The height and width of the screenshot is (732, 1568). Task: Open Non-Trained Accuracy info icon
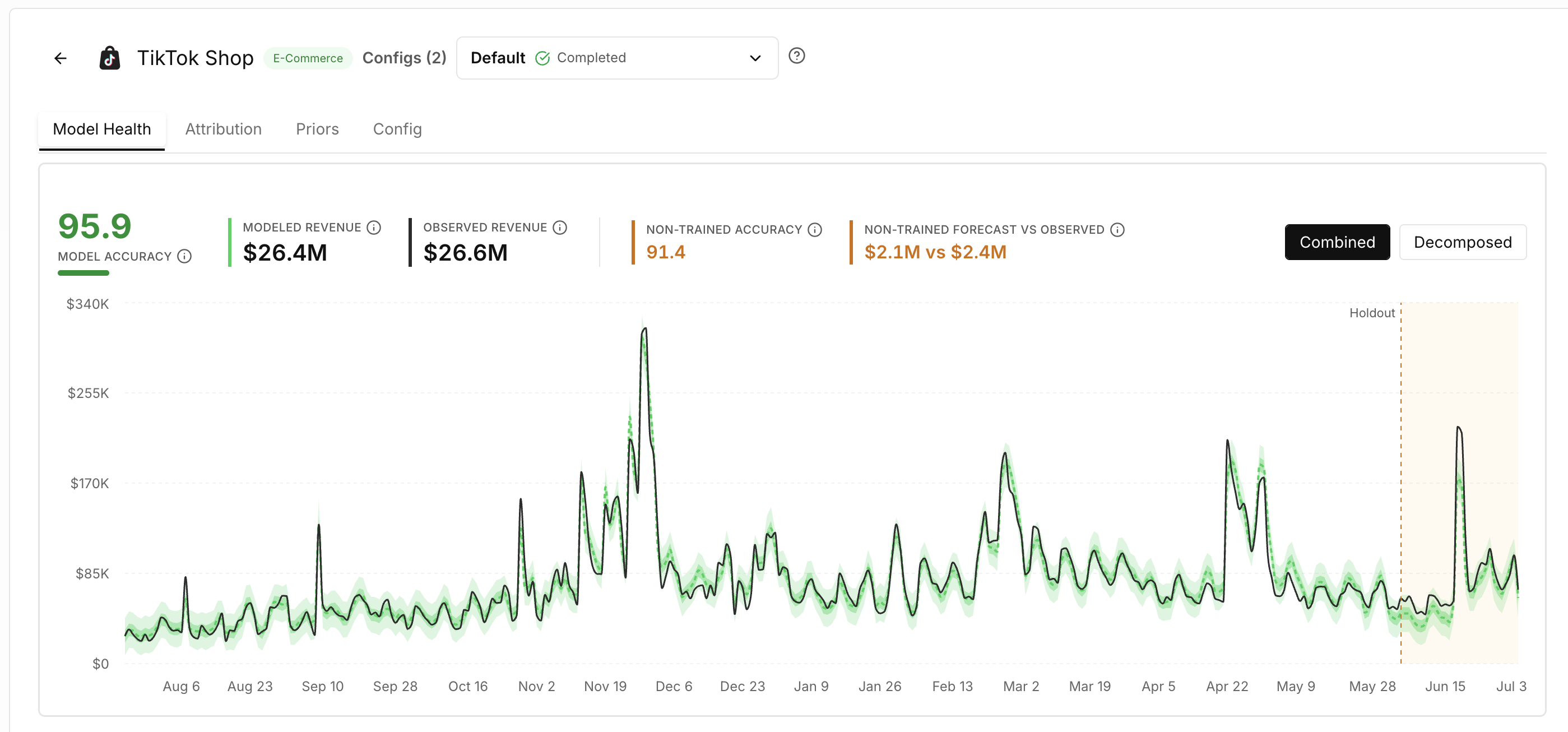(814, 230)
